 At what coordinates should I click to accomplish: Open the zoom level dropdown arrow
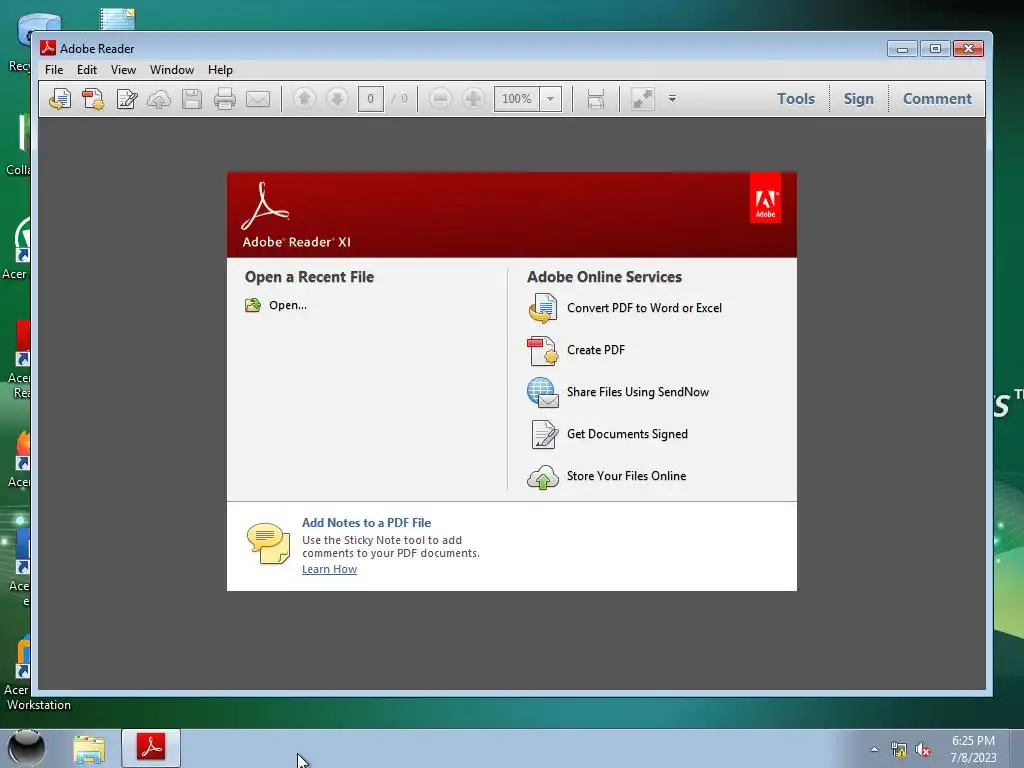tap(551, 99)
